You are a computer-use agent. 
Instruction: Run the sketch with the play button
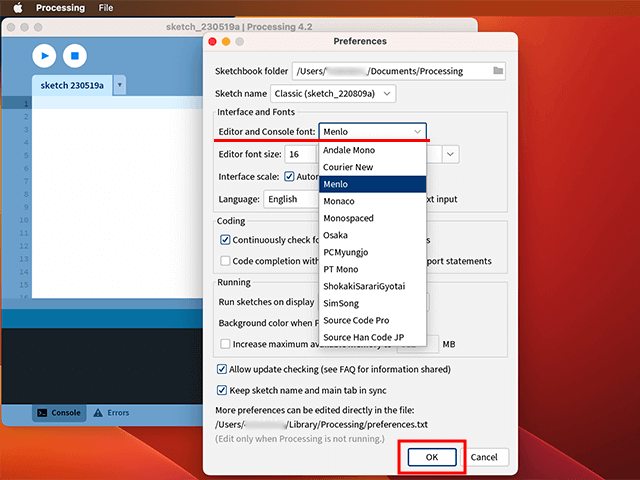point(44,56)
